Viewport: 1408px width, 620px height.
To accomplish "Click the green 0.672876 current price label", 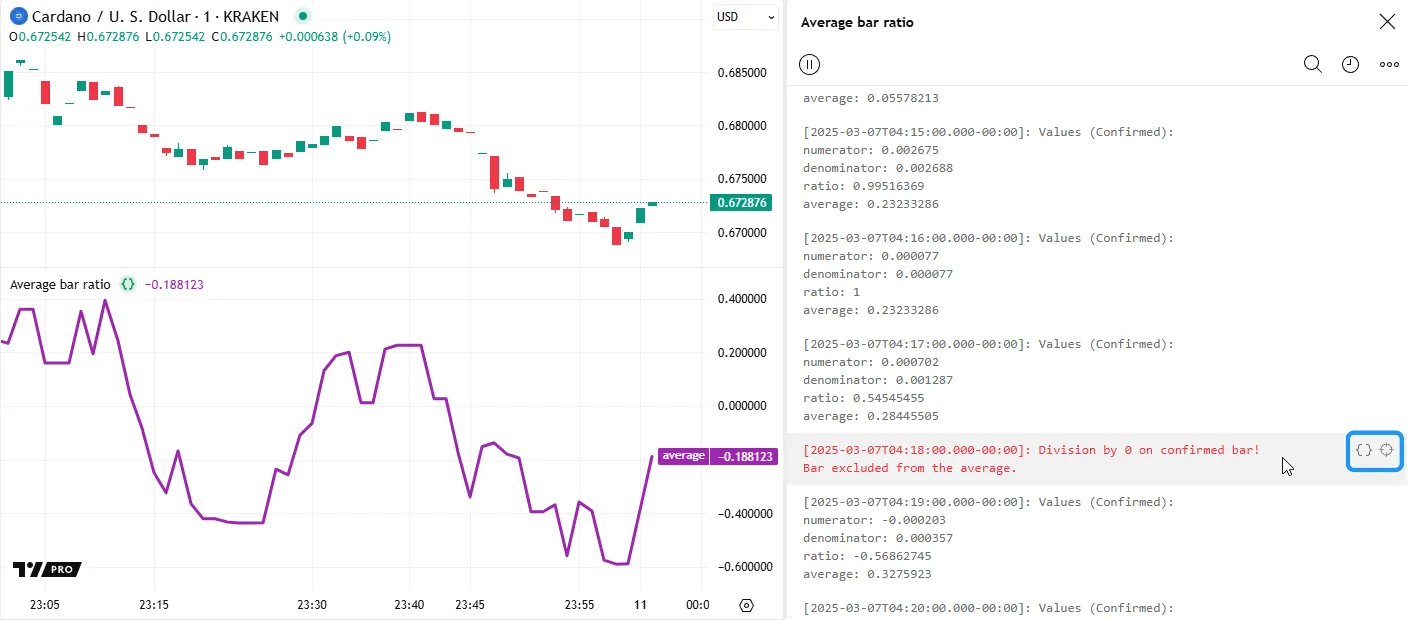I will point(741,203).
